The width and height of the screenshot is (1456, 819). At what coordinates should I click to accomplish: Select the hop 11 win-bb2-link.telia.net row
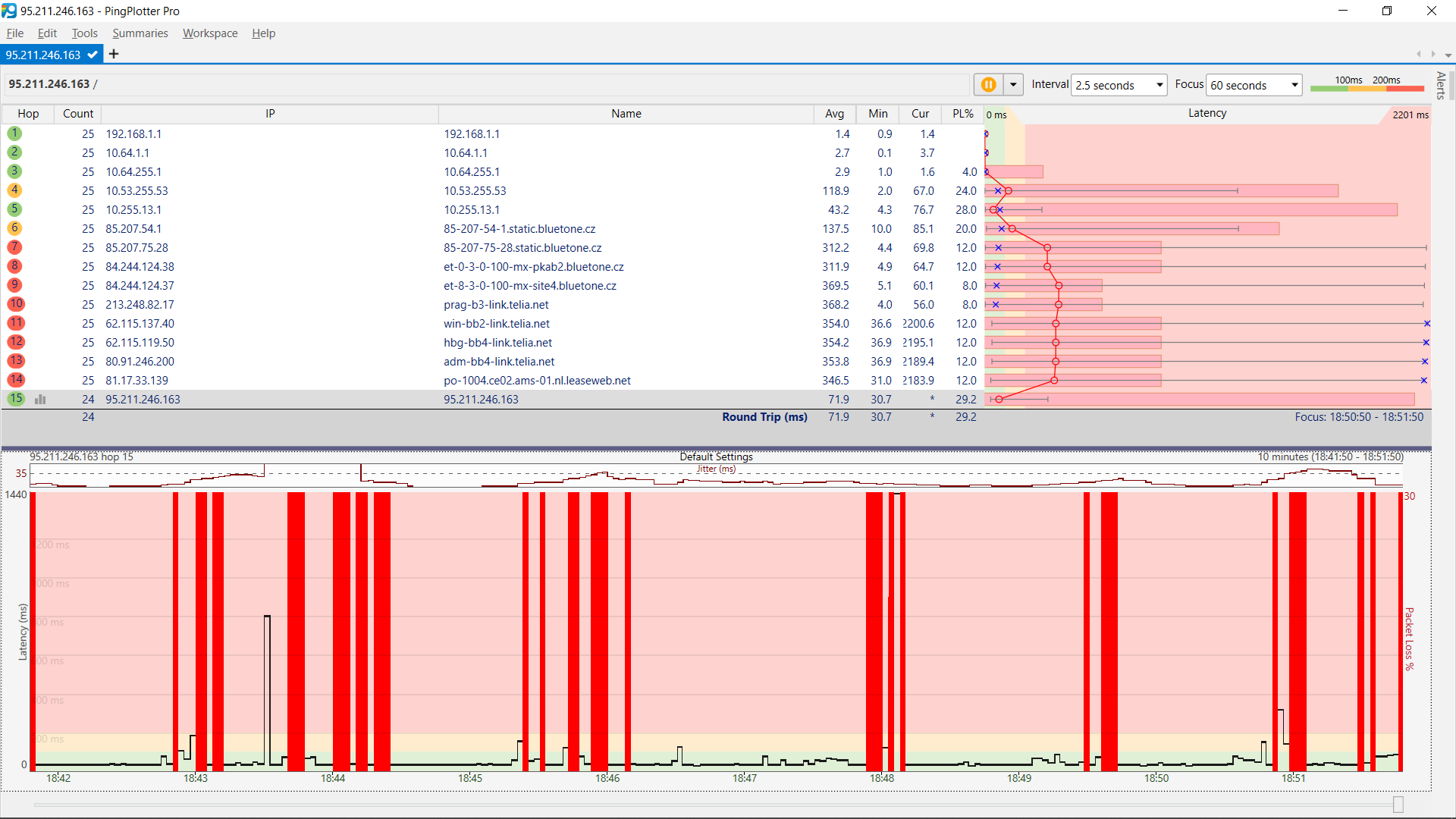coord(497,324)
